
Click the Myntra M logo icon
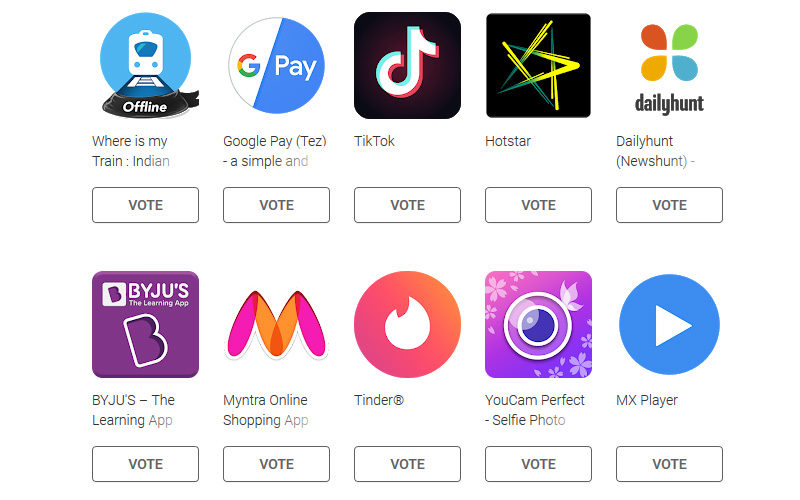(277, 324)
